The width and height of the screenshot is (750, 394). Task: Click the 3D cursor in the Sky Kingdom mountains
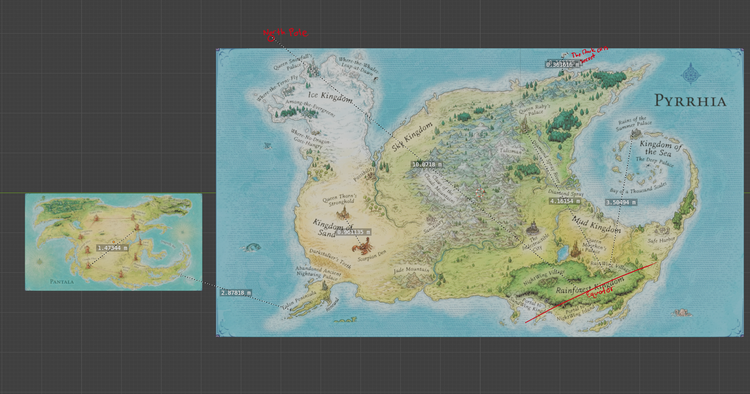click(480, 192)
